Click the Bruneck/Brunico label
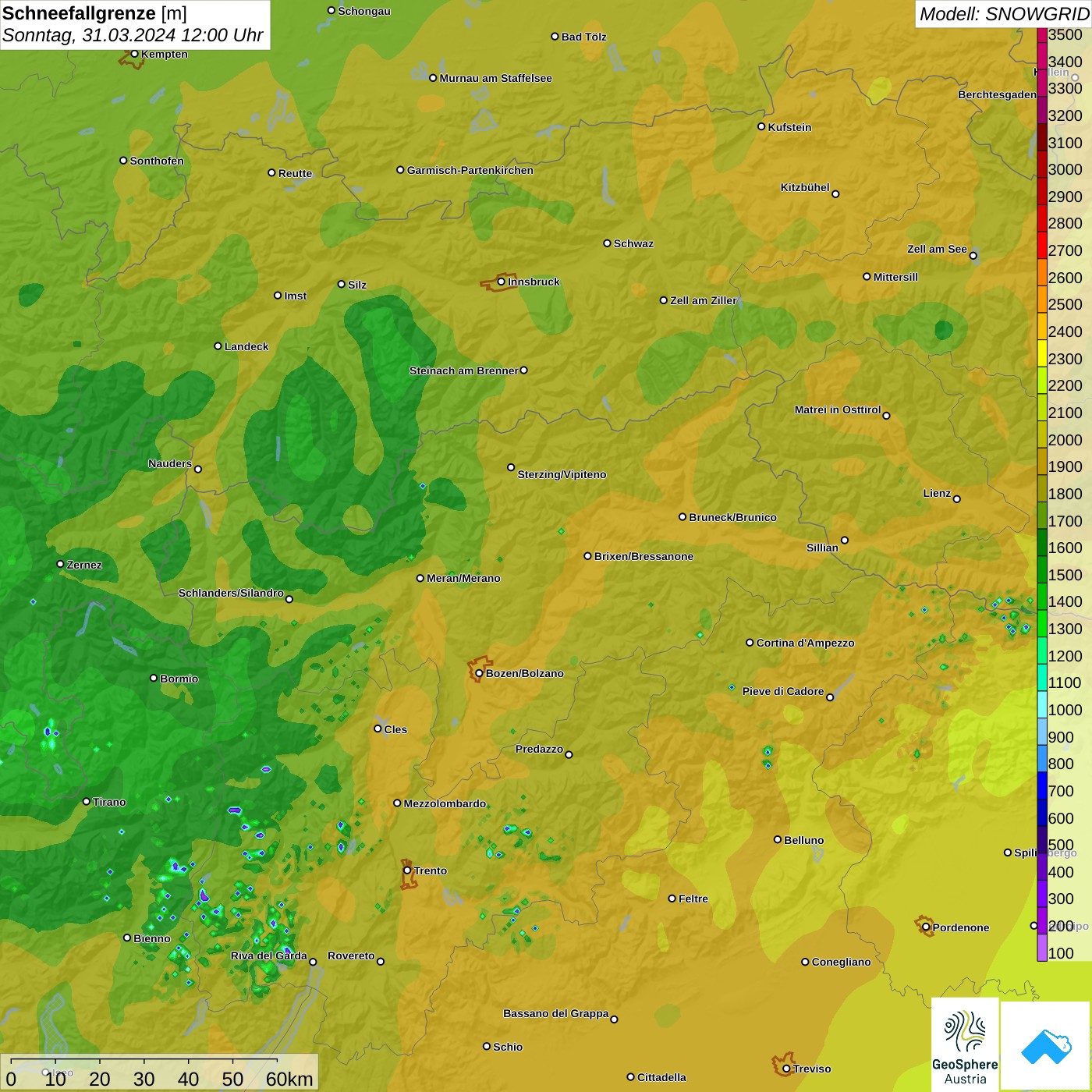1092x1092 pixels. click(733, 517)
